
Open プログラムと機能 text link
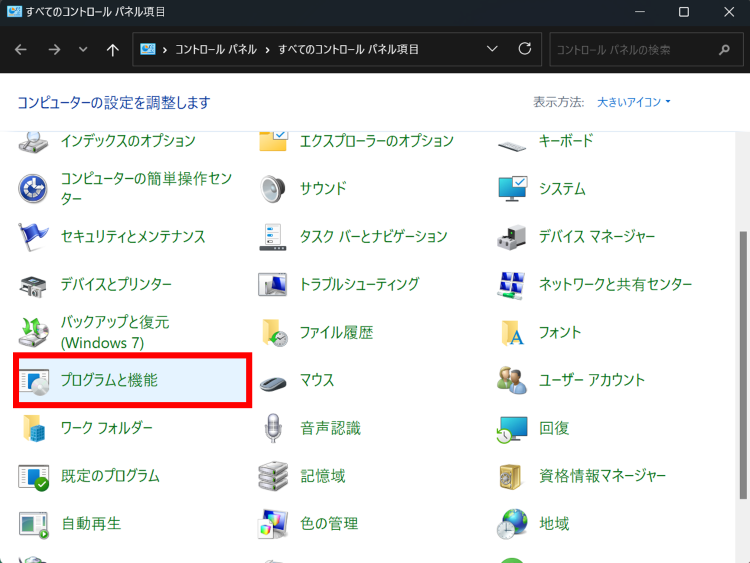109,380
